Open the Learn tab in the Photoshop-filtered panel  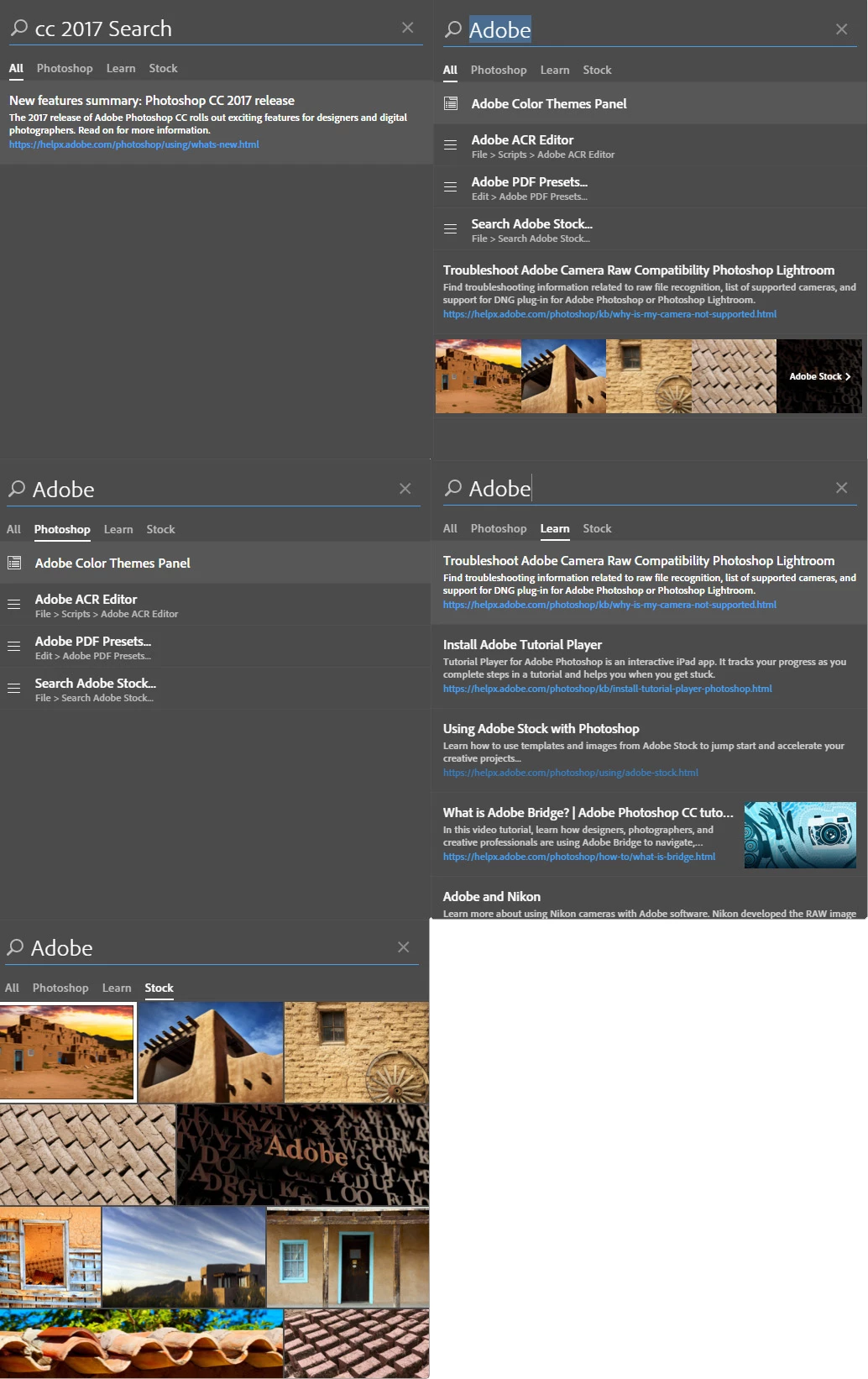pyautogui.click(x=118, y=529)
